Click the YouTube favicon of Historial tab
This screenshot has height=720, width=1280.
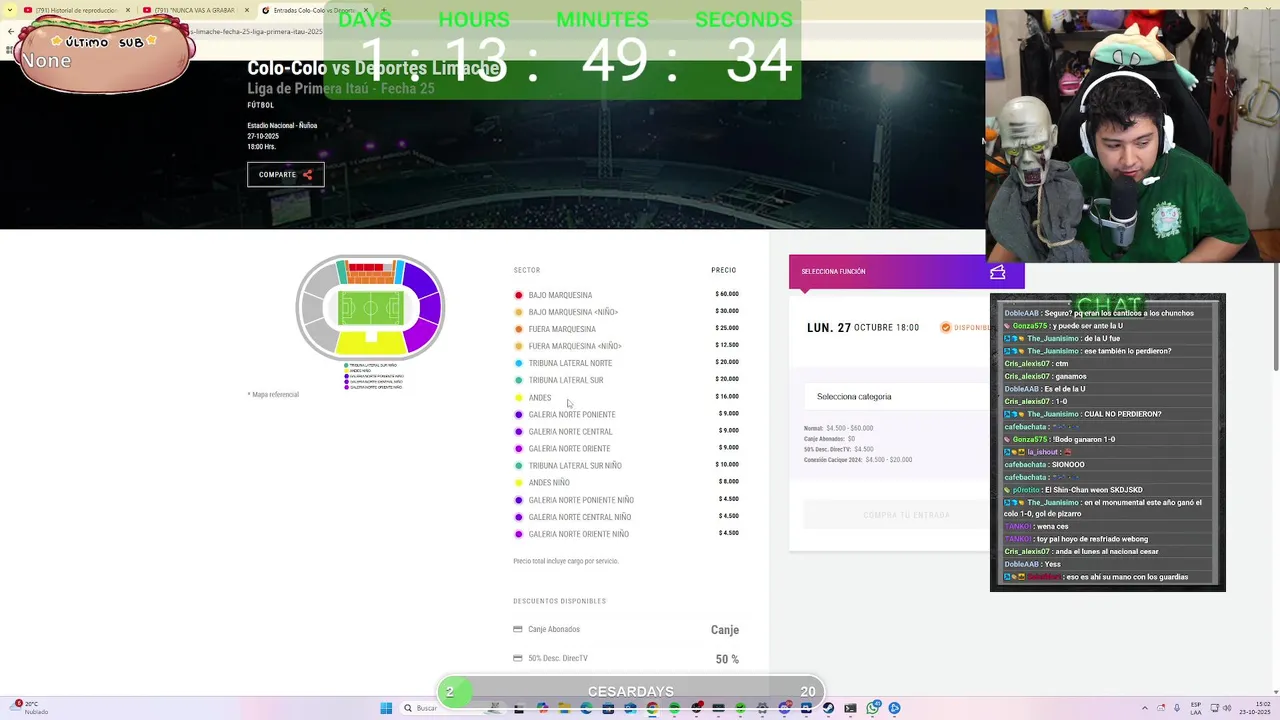click(28, 10)
